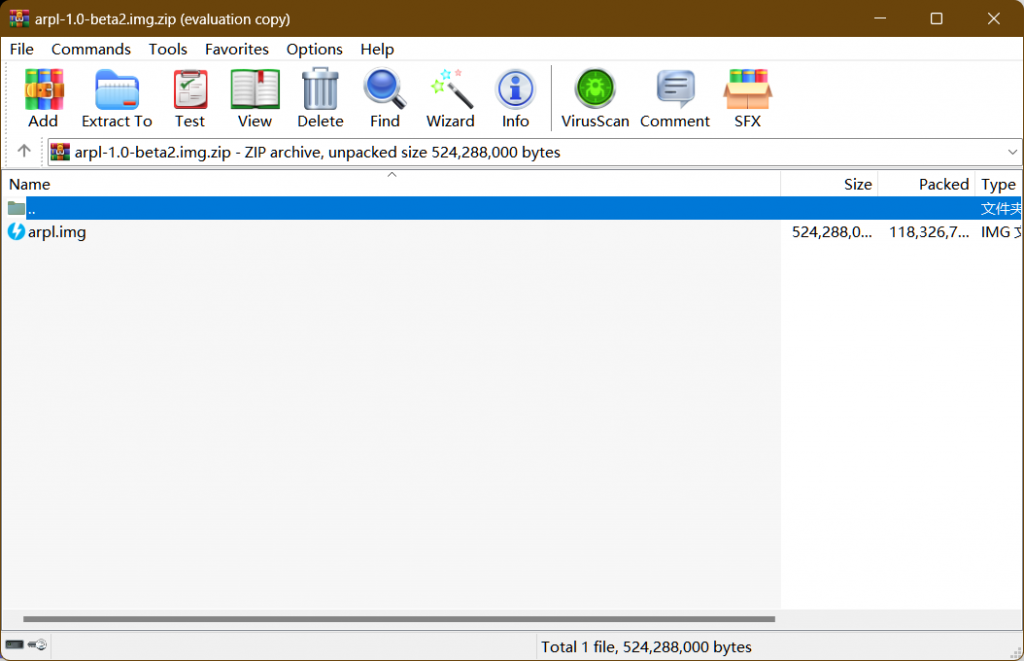The height and width of the screenshot is (661, 1024).
Task: Open the Favorites menu
Action: 236,49
